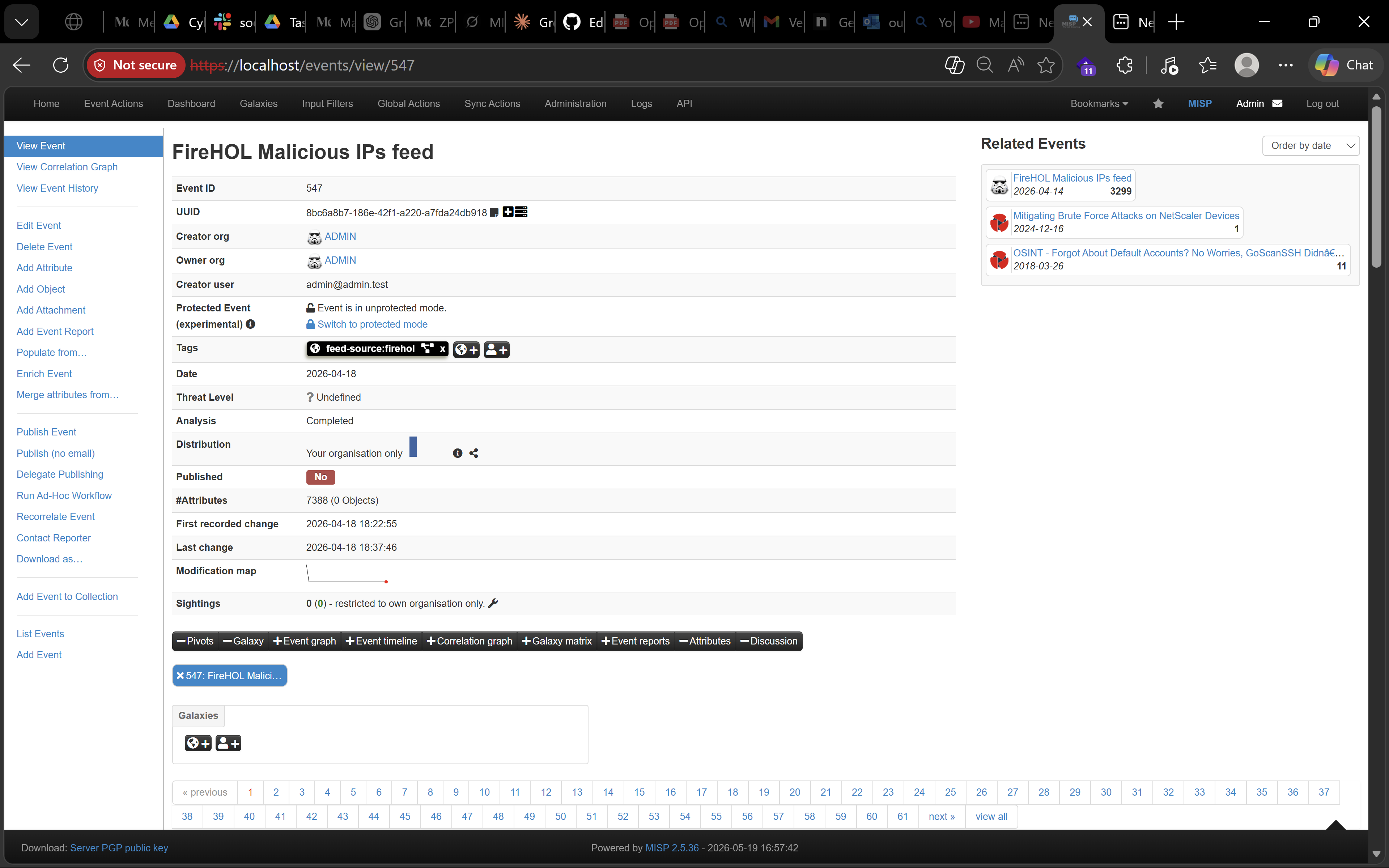Add a global tag via globe-plus button in Tags row
The image size is (1389, 868).
pyautogui.click(x=466, y=350)
